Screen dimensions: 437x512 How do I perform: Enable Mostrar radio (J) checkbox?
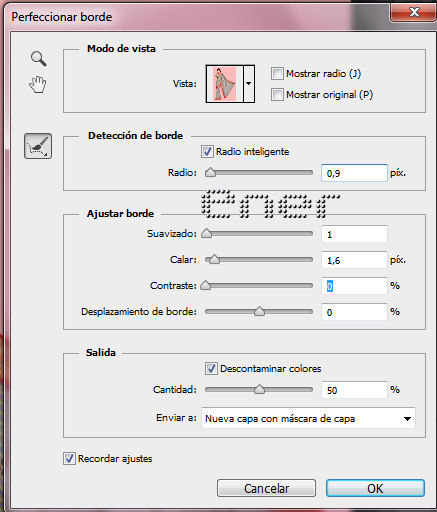[277, 74]
